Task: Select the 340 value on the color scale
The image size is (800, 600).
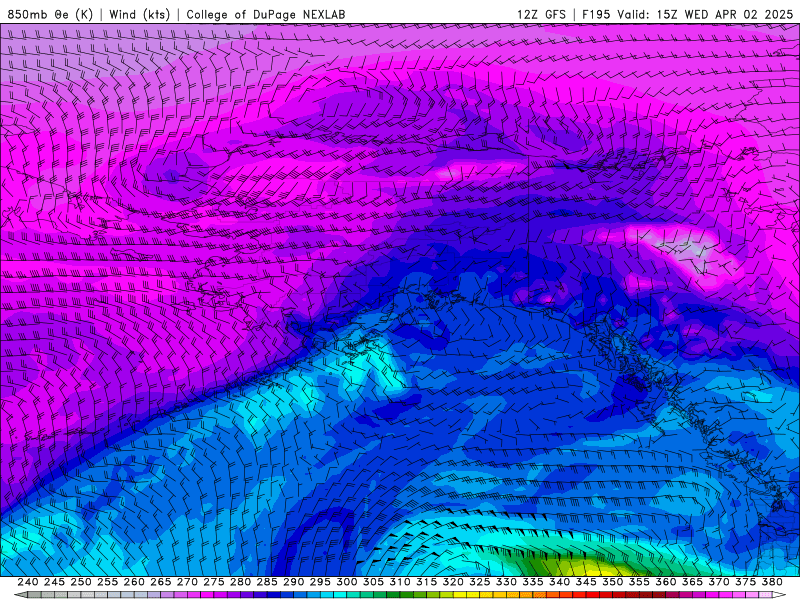Action: tap(559, 582)
